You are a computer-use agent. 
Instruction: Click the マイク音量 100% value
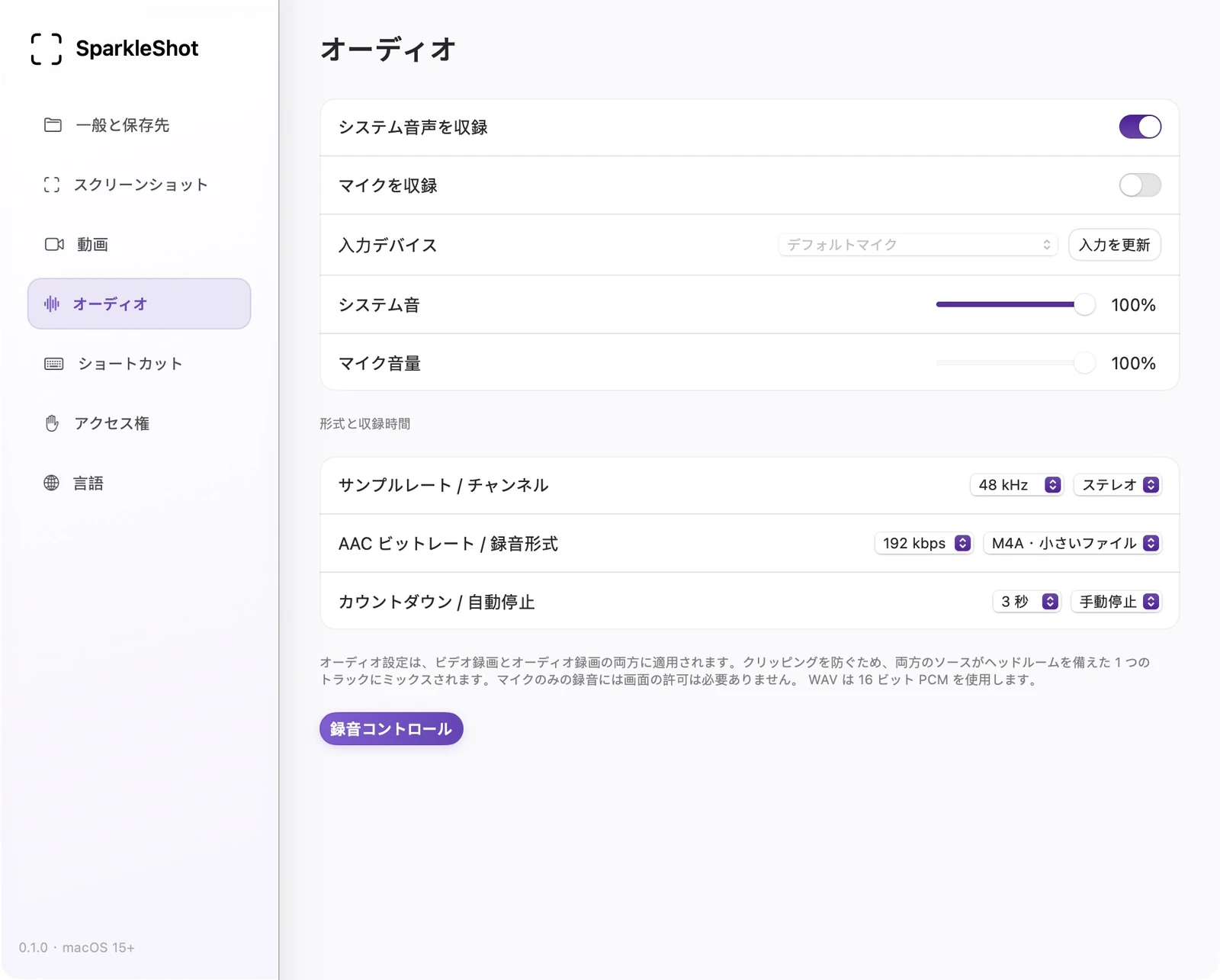(x=1133, y=364)
